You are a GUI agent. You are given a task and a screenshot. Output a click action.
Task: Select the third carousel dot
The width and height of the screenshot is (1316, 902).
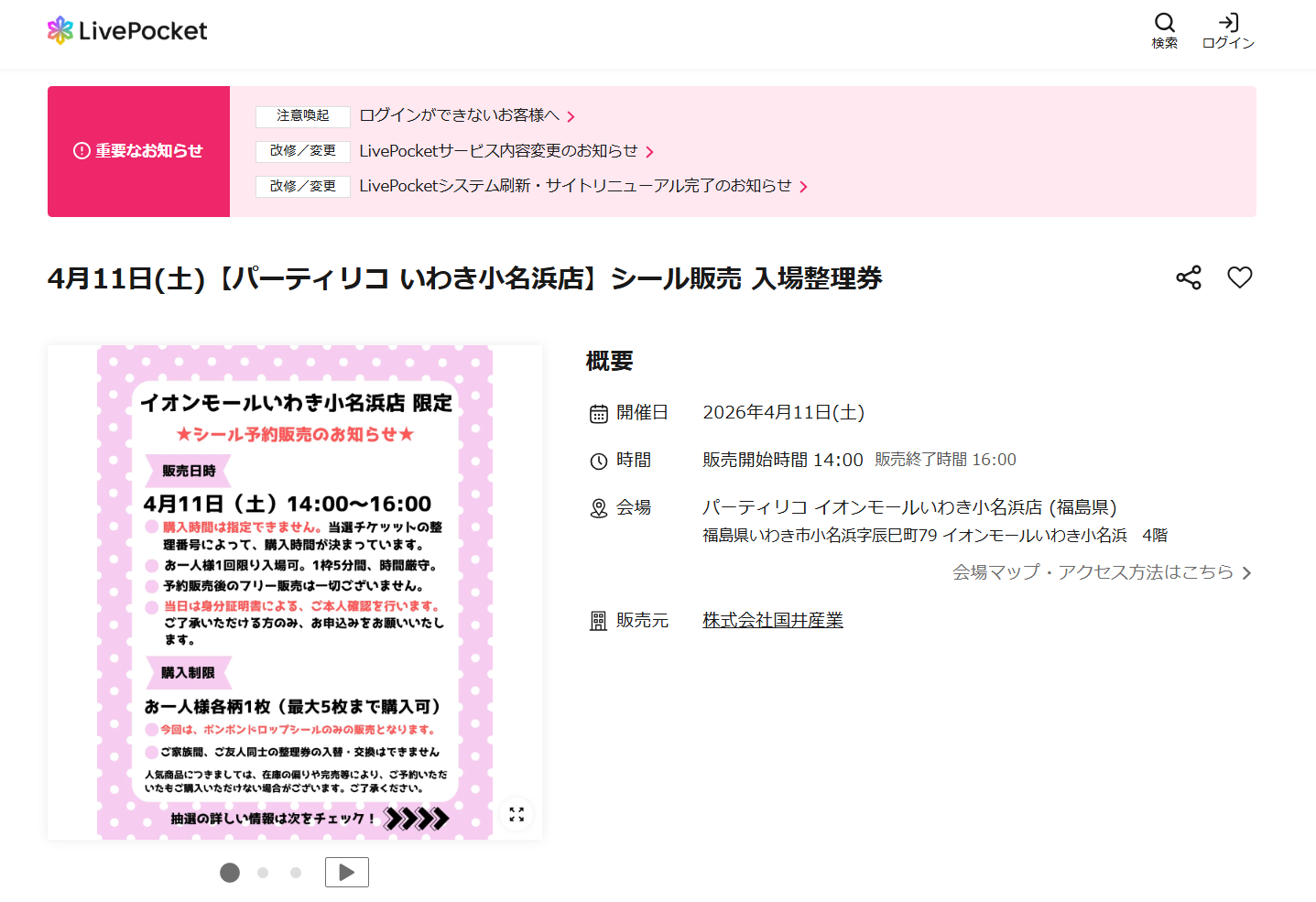click(295, 873)
